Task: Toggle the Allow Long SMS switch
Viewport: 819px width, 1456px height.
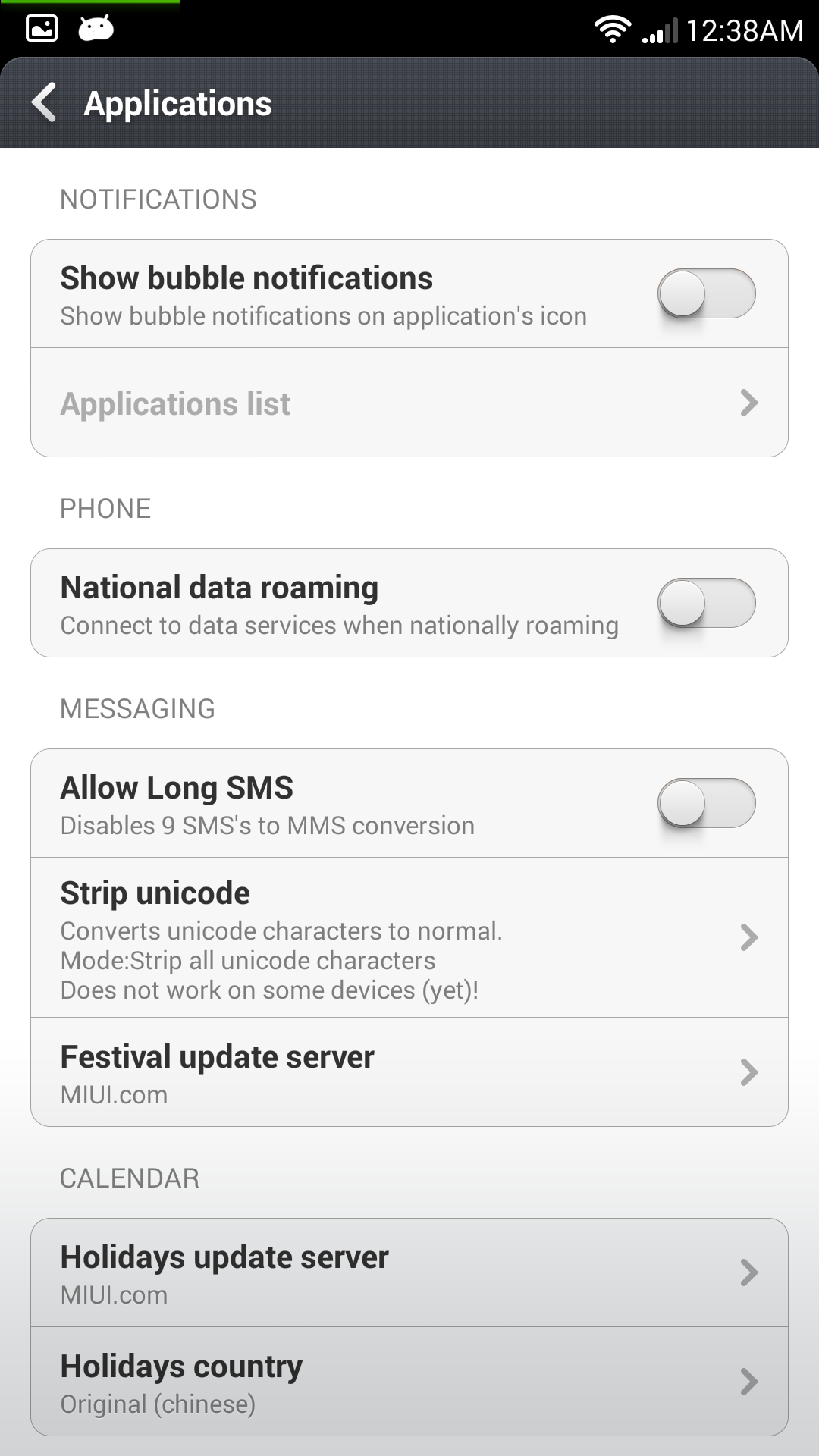Action: coord(706,803)
